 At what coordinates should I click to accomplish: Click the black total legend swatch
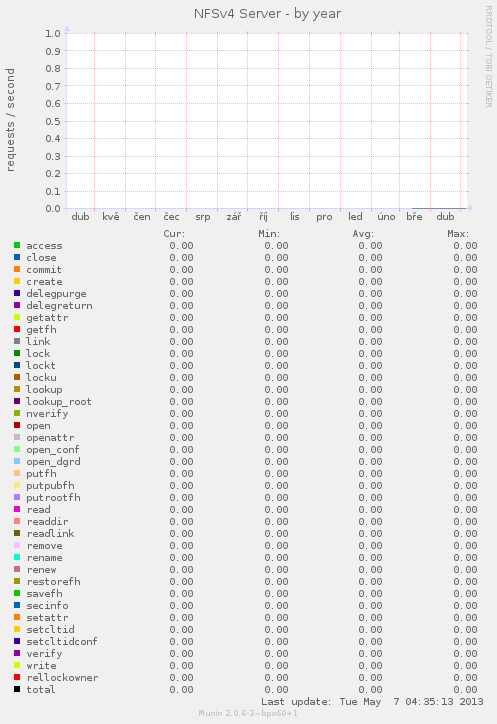click(x=17, y=689)
